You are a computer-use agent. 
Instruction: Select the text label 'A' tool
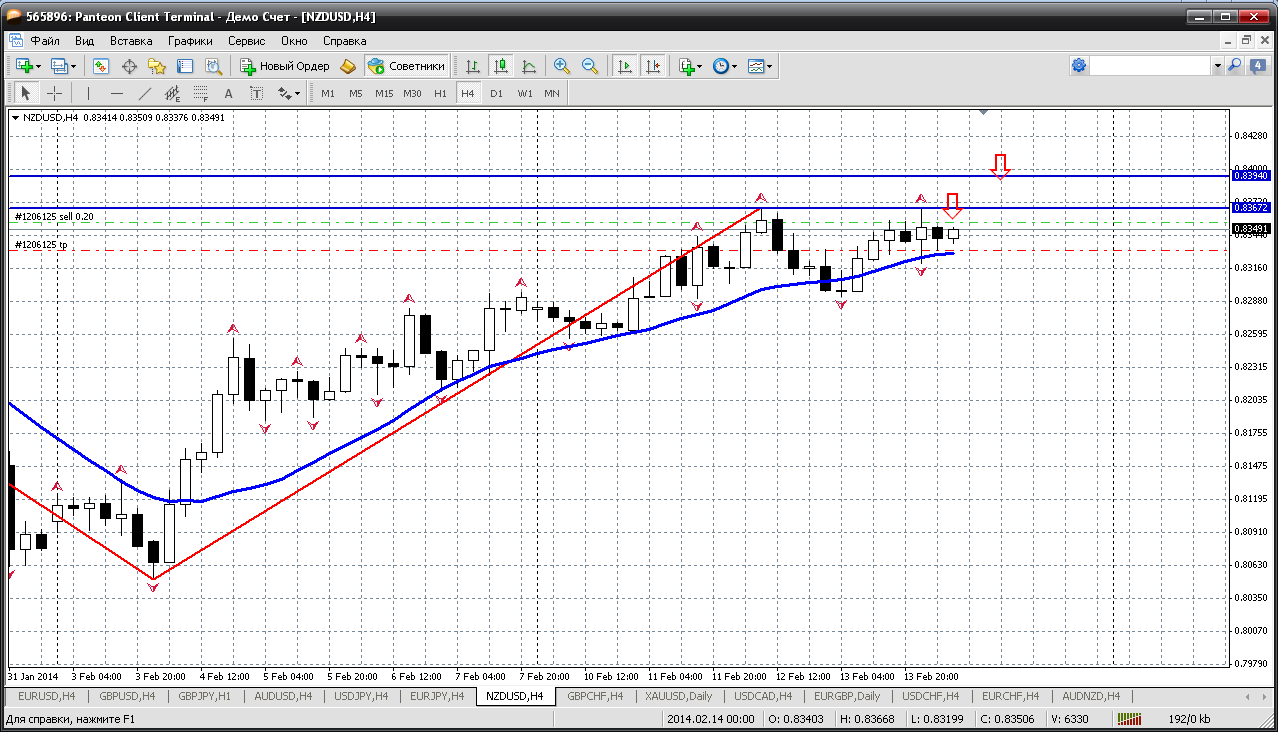pos(228,93)
